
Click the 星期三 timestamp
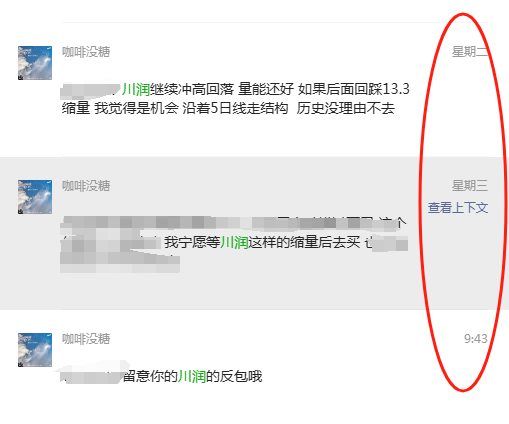(470, 186)
